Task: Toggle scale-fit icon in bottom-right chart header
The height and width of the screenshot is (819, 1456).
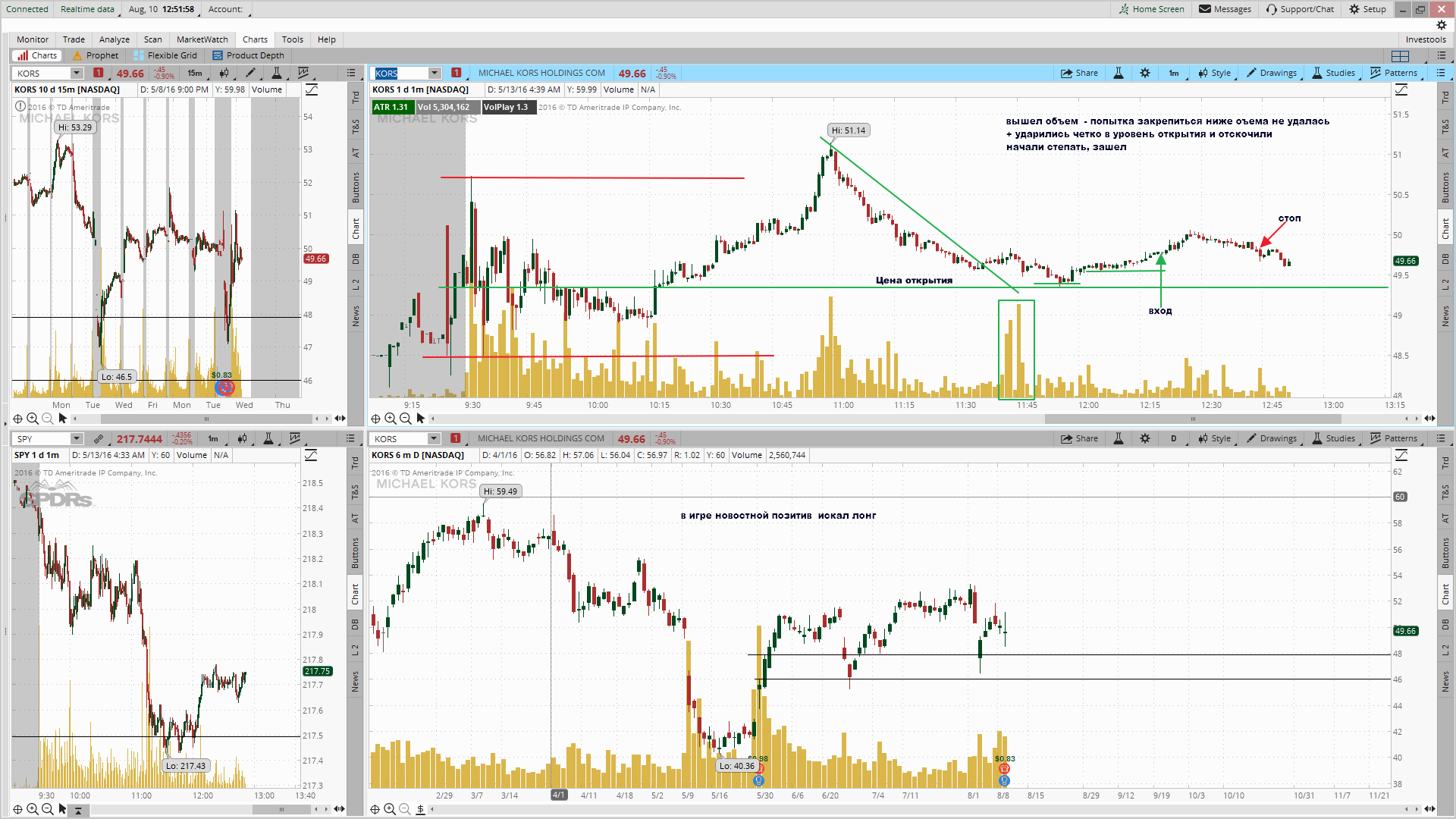Action: 1401,456
